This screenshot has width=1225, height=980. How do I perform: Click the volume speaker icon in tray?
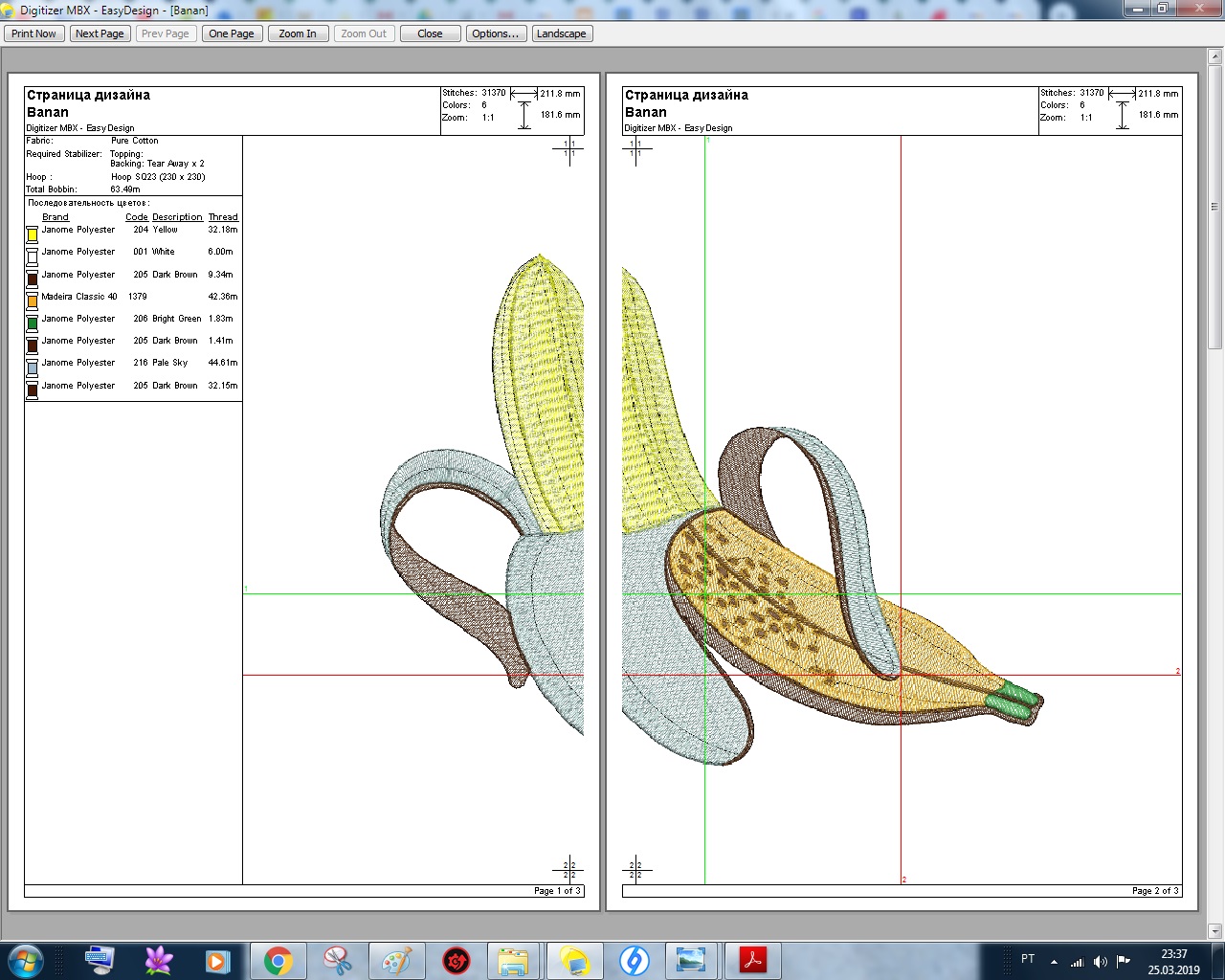(x=1101, y=961)
